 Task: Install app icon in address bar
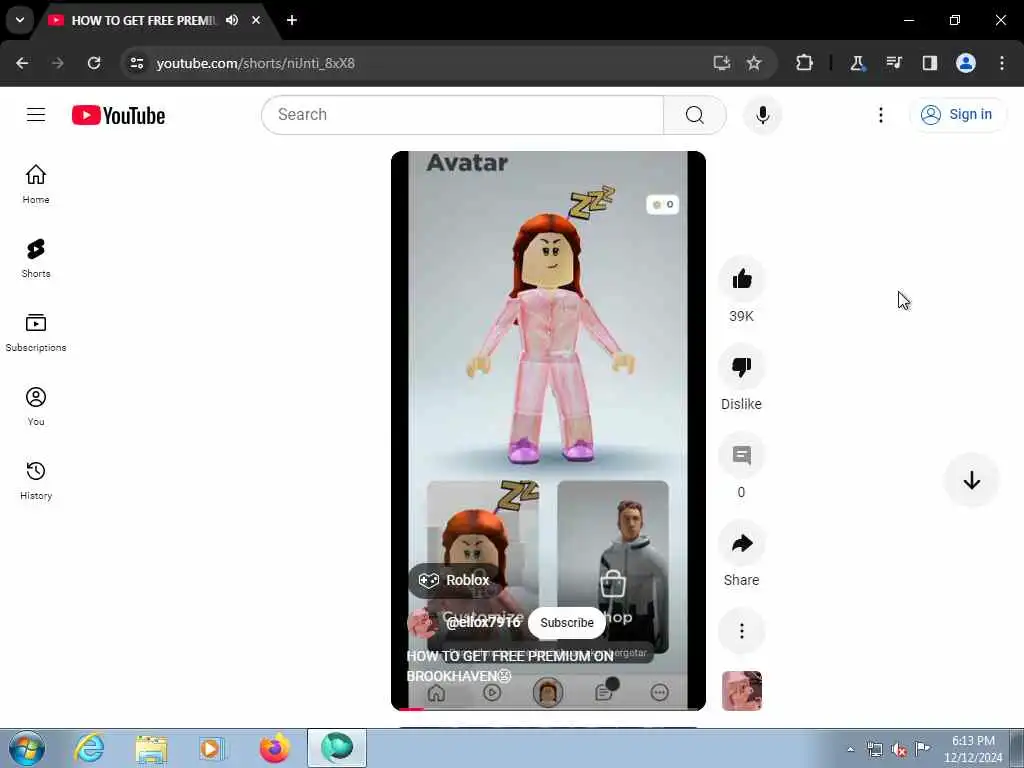coord(721,63)
